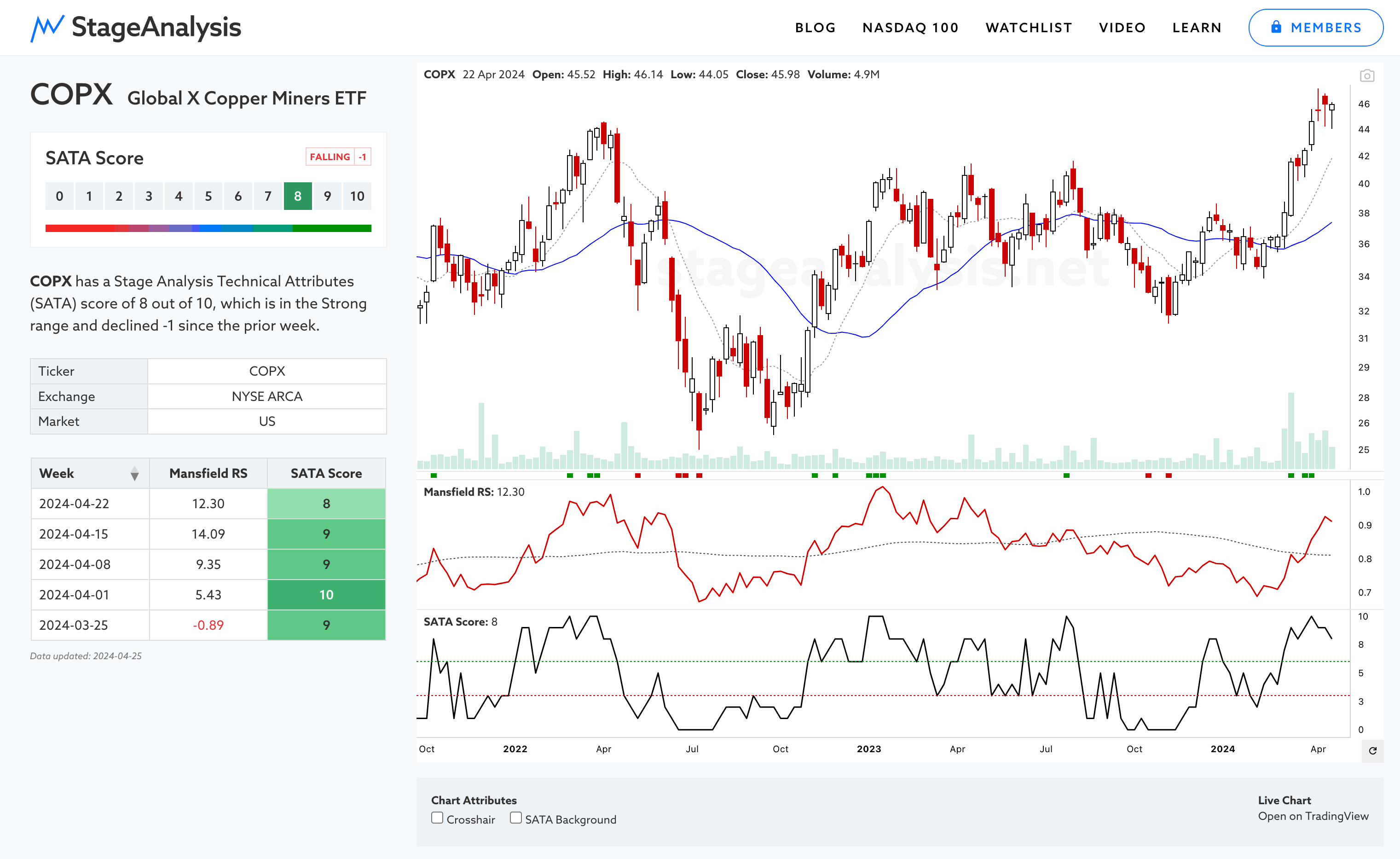Click the NYSE ARCA exchange cell
The width and height of the screenshot is (1400, 859).
coord(267,396)
